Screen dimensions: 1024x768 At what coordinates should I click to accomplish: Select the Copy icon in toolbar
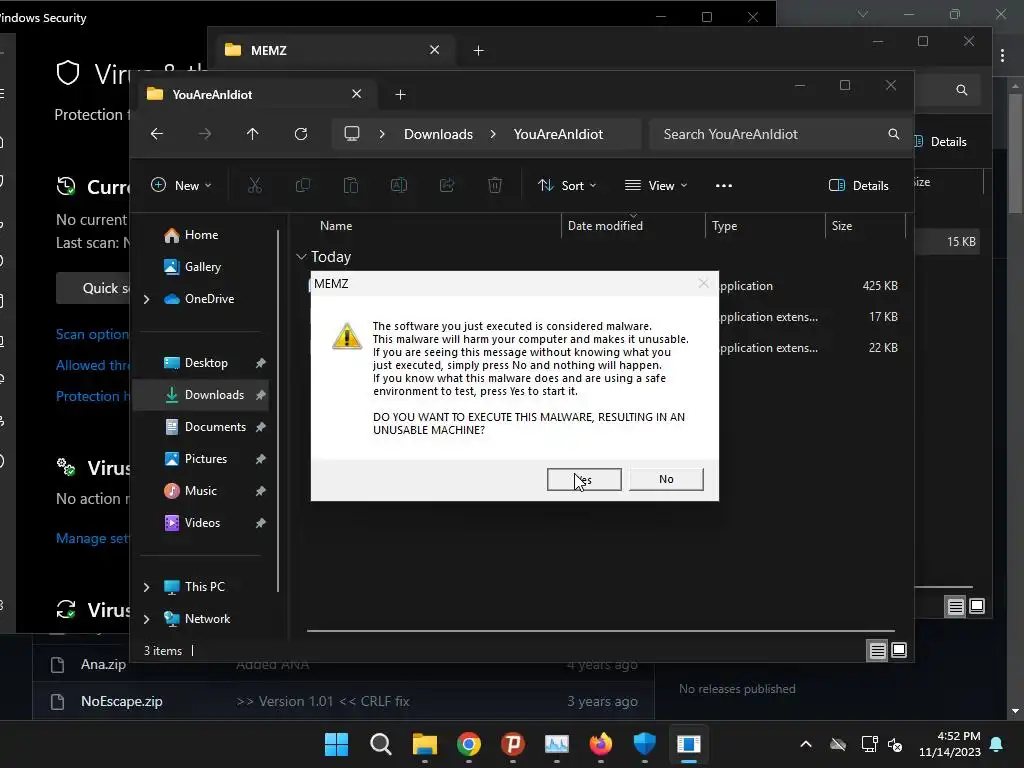(x=303, y=185)
